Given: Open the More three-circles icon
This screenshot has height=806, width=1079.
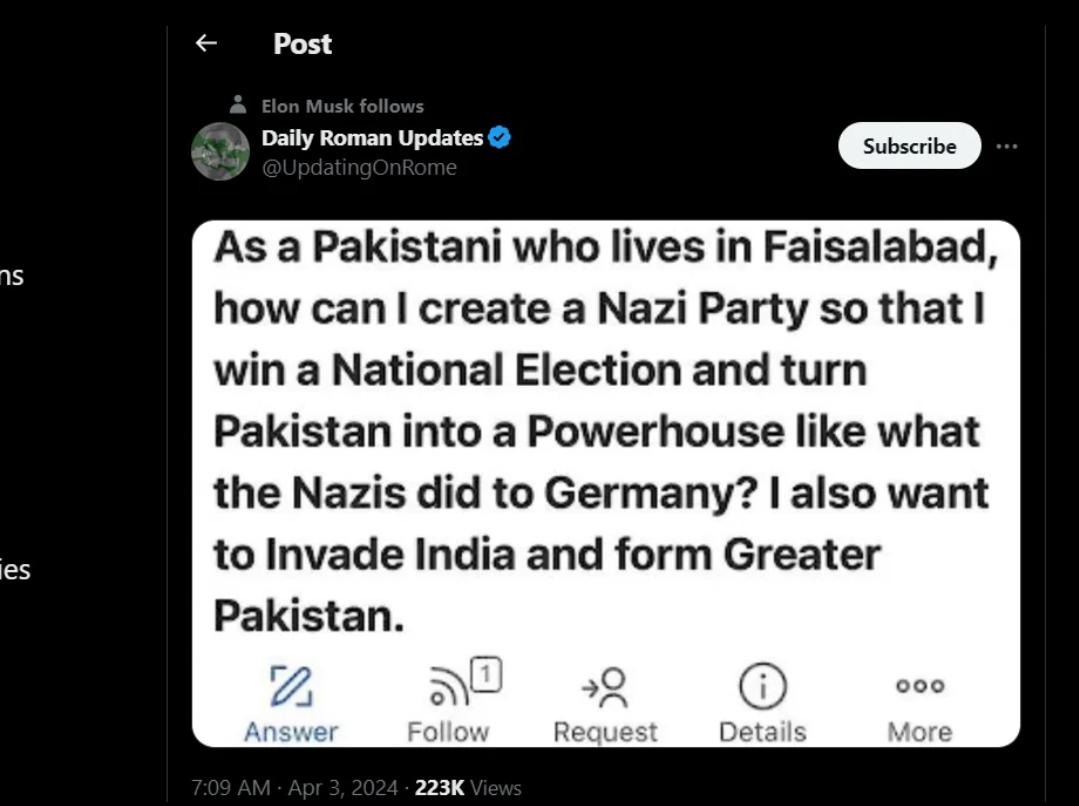Looking at the screenshot, I should pyautogui.click(x=920, y=686).
